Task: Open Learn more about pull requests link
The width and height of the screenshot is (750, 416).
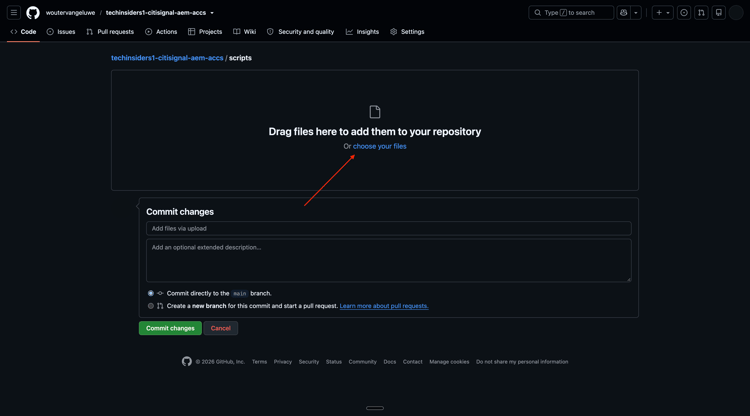Action: 384,306
